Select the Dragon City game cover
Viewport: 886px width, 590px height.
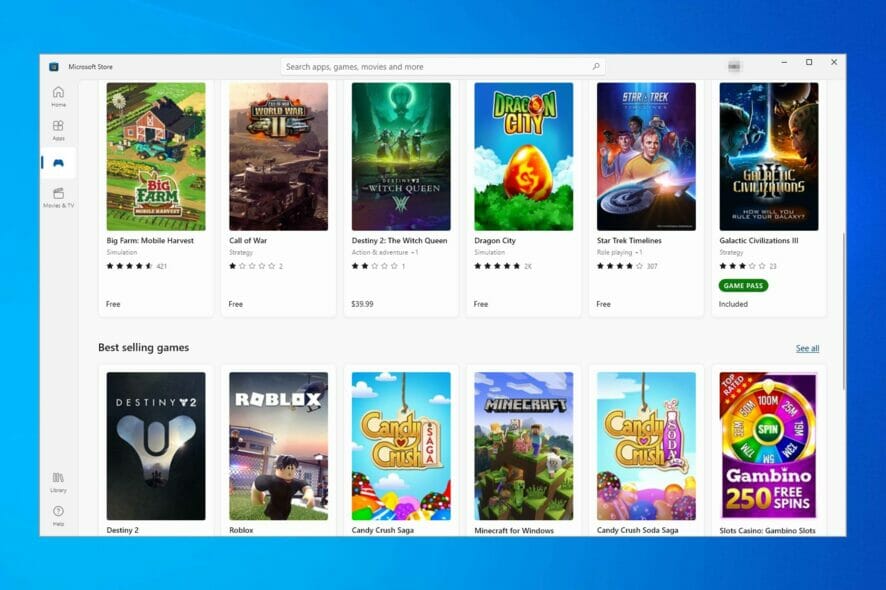pos(524,157)
